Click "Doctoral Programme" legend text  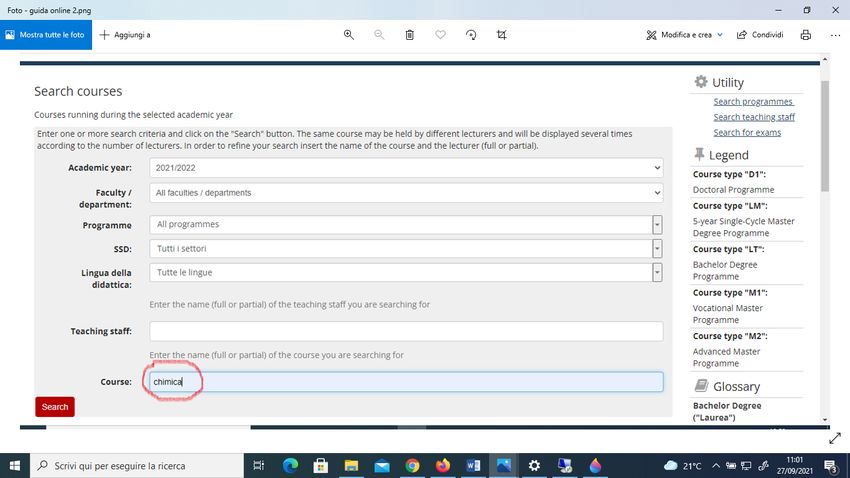pos(733,190)
